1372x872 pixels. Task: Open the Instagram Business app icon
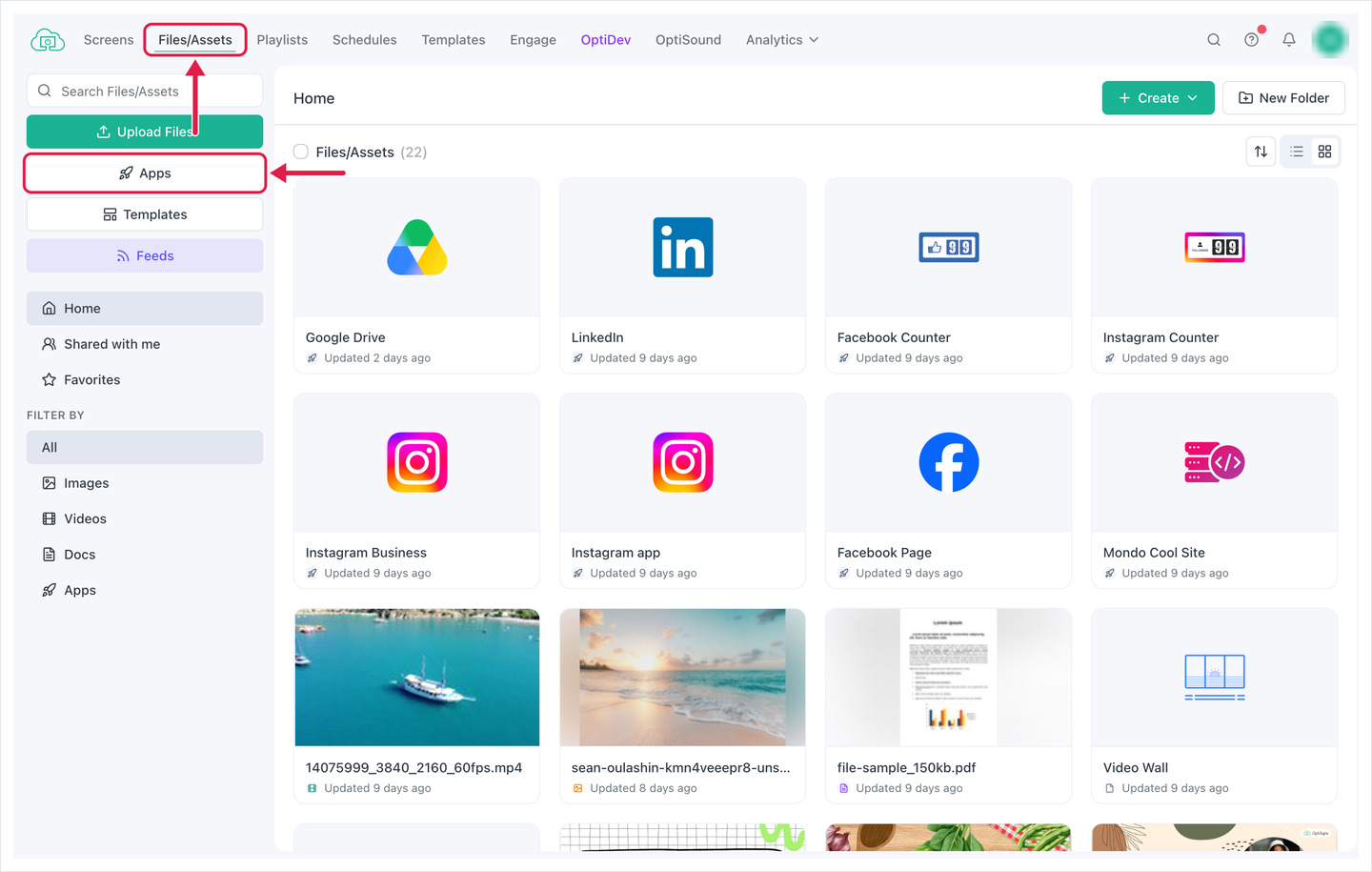[x=417, y=462]
